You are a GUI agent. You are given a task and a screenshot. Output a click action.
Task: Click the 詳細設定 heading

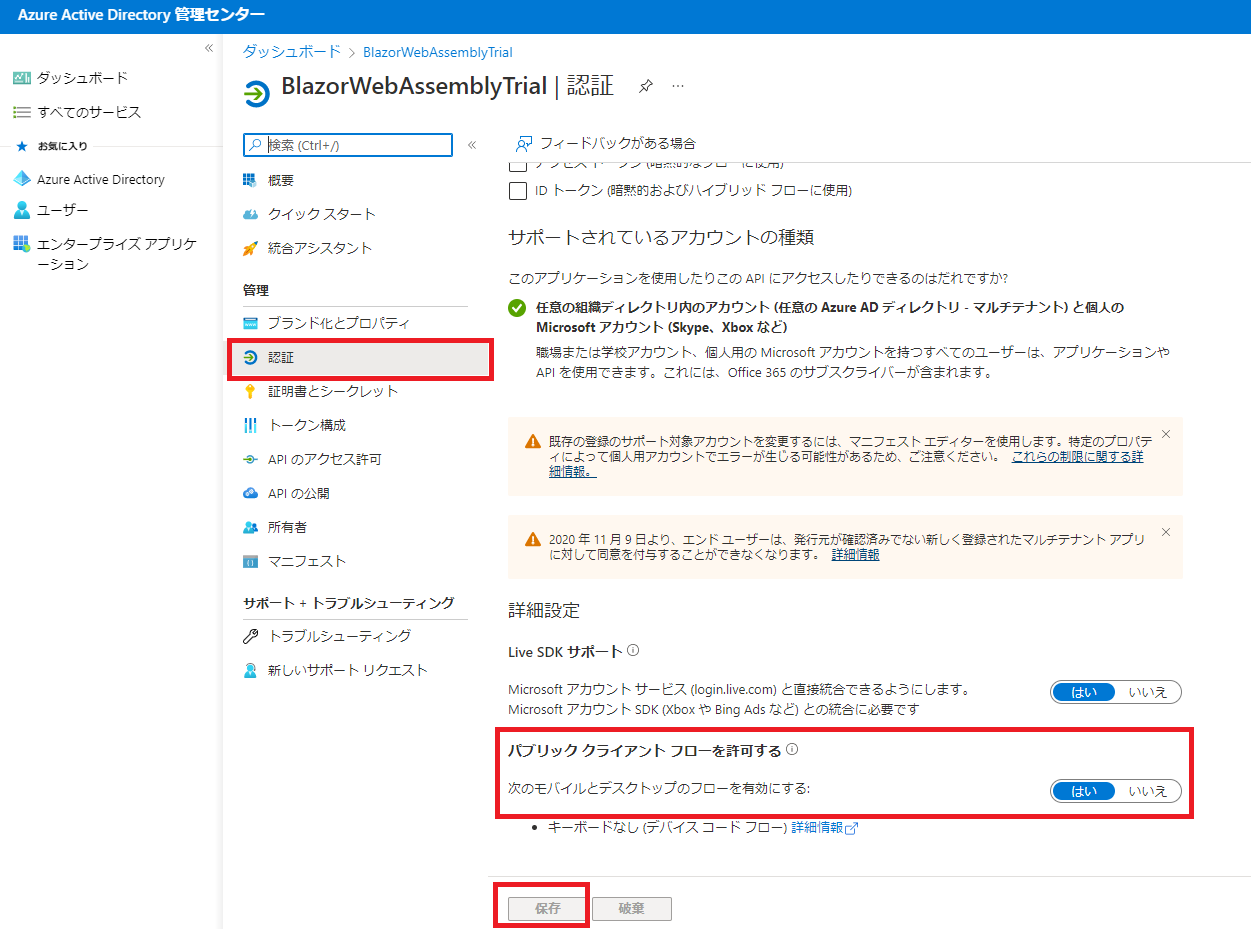click(x=544, y=610)
